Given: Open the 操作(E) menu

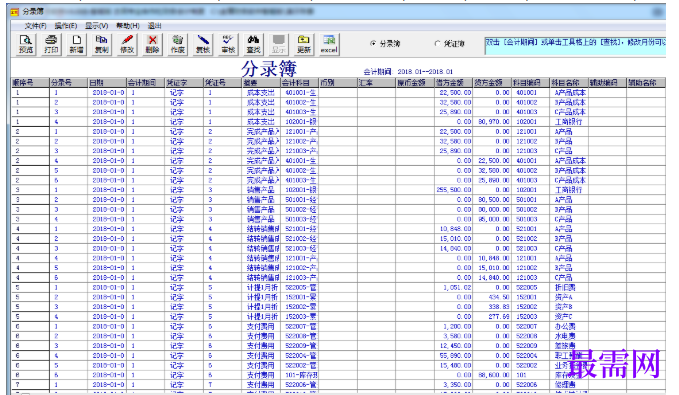Looking at the screenshot, I should (x=66, y=26).
